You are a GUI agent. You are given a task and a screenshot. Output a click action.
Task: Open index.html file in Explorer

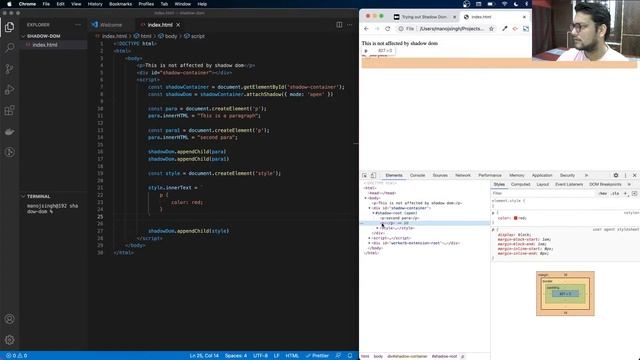pos(45,44)
